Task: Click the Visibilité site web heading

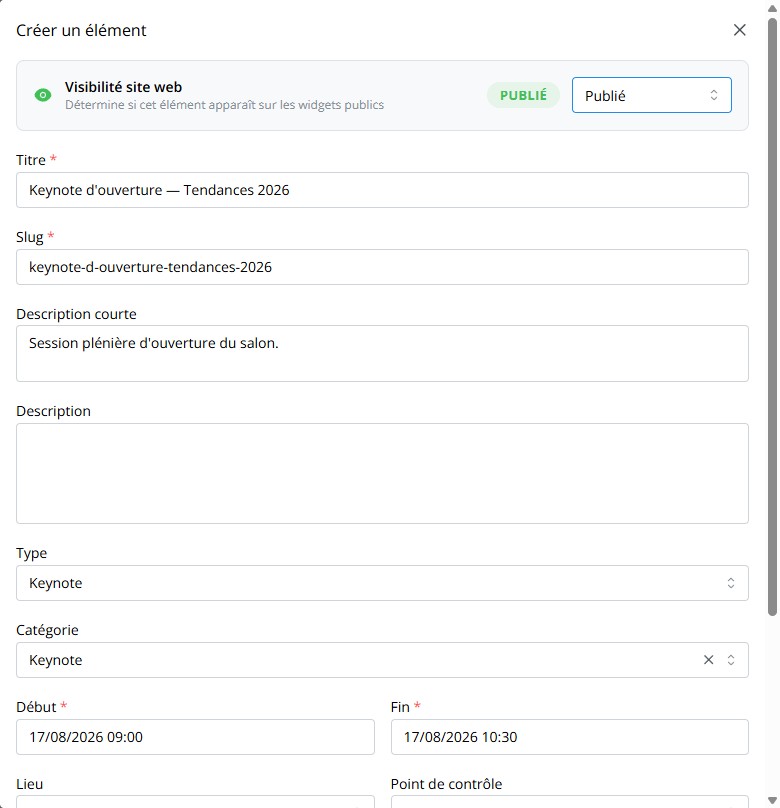Action: tap(123, 87)
